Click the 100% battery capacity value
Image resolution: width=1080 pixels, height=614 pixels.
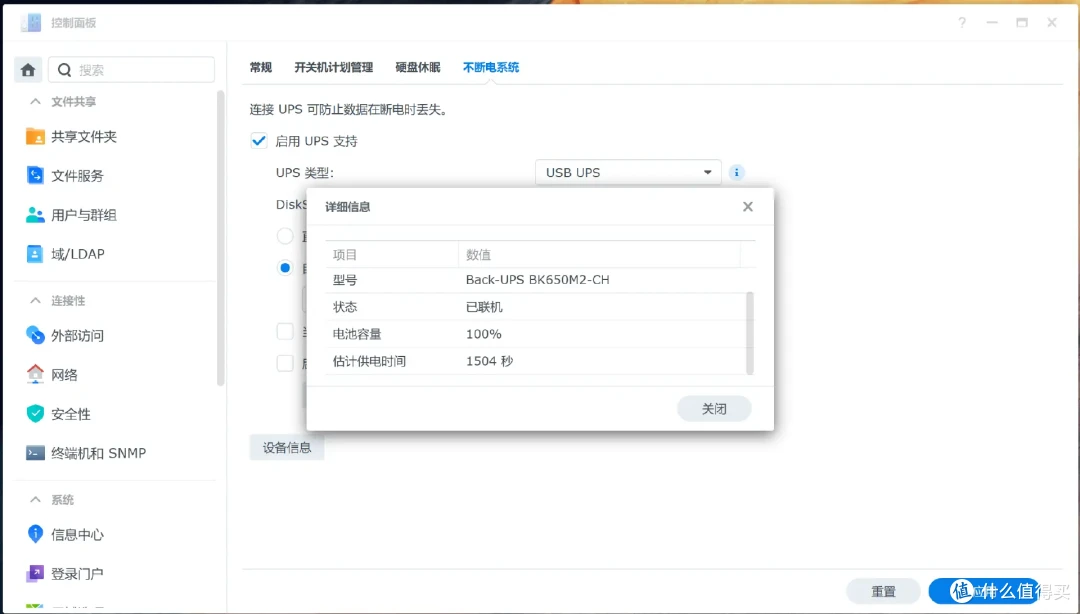(484, 334)
